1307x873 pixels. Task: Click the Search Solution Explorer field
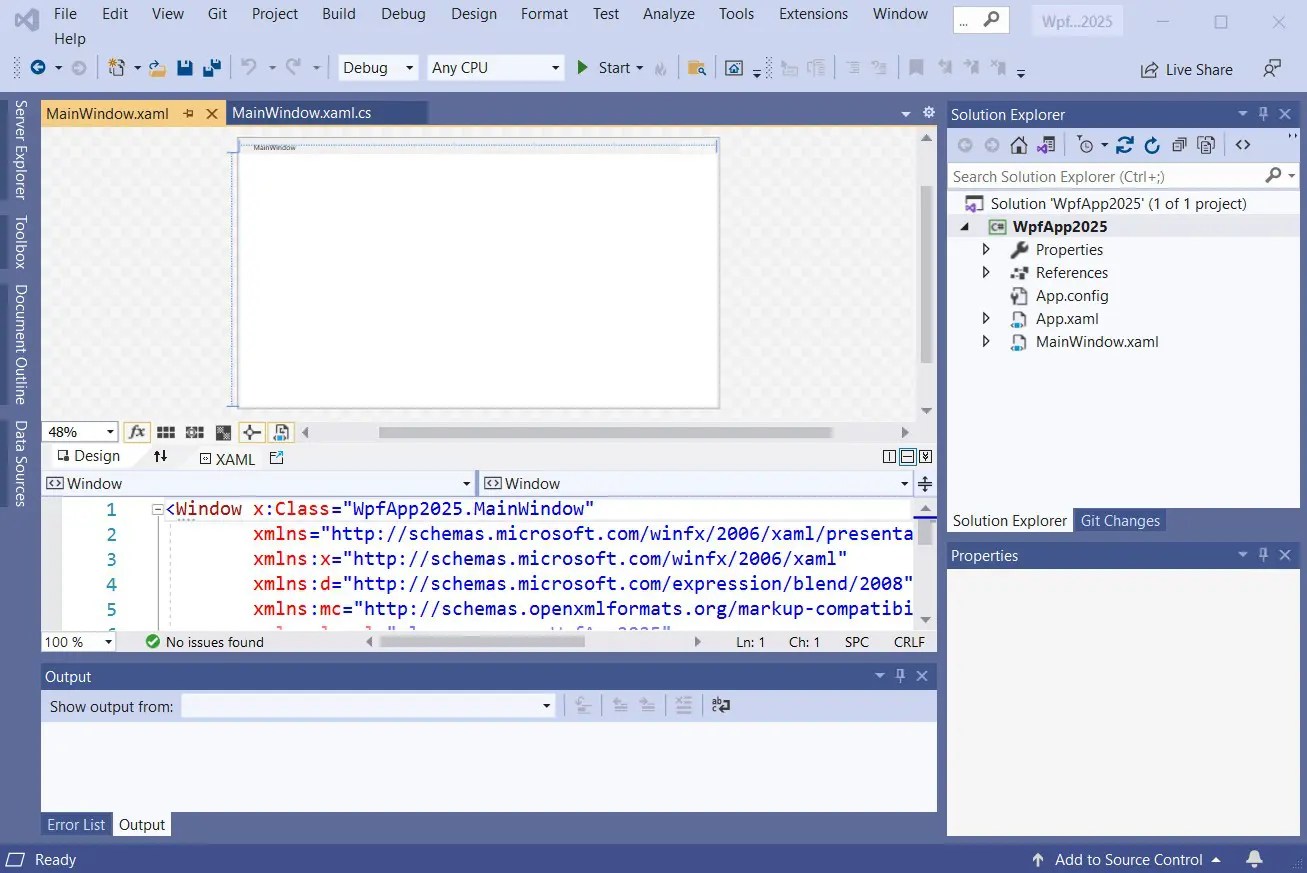click(x=1122, y=176)
